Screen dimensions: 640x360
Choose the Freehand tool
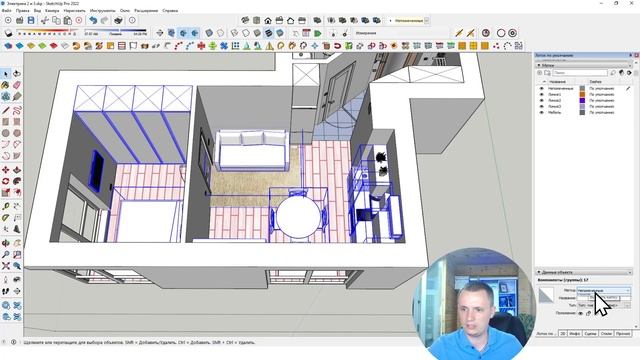click(17, 110)
